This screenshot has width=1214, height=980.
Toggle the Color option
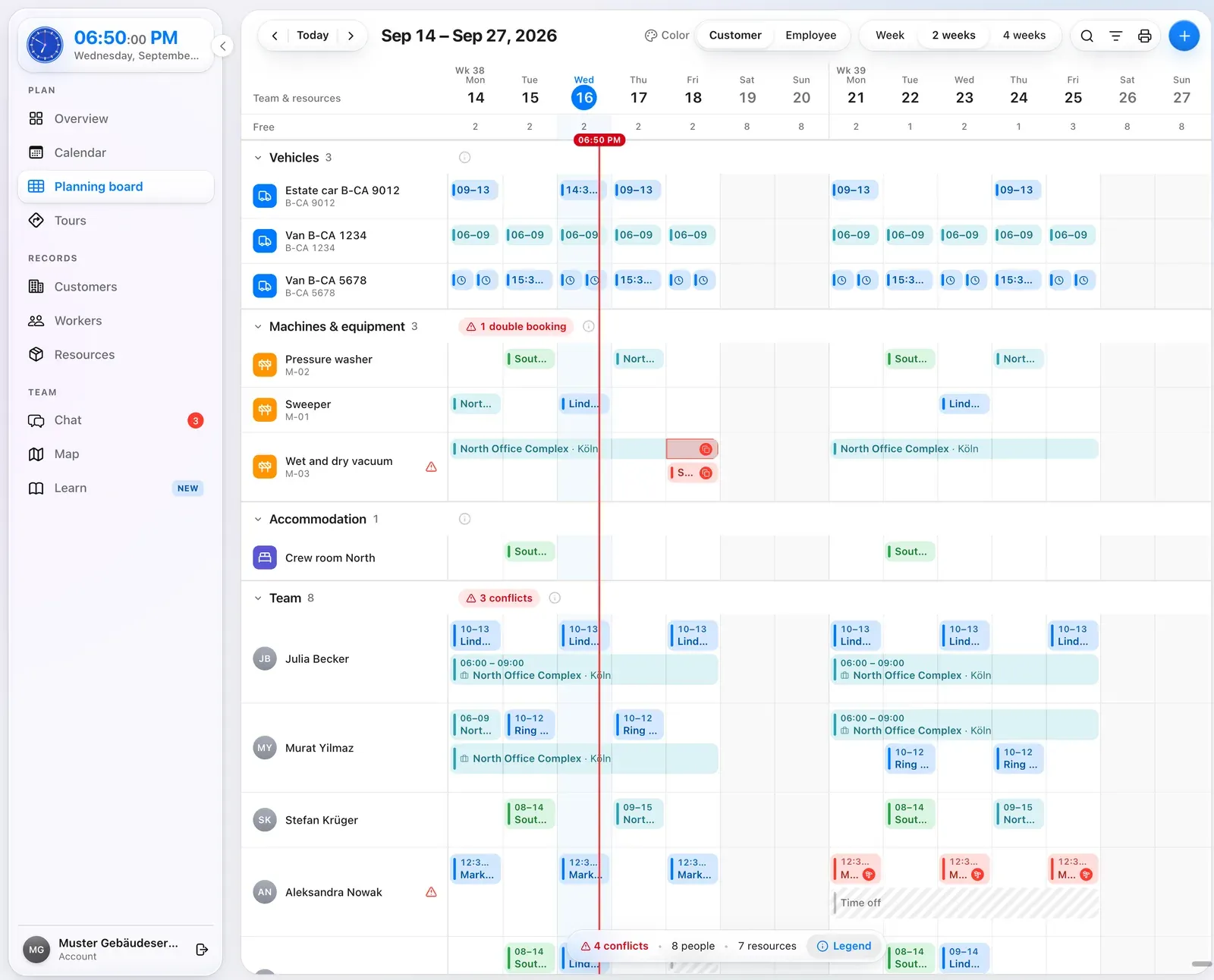coord(666,36)
